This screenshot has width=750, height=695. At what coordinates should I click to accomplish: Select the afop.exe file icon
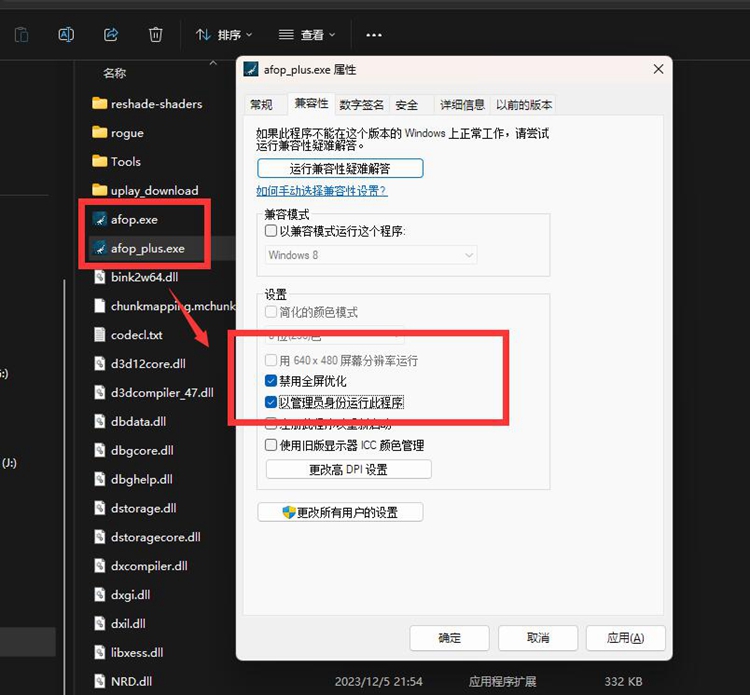point(99,219)
